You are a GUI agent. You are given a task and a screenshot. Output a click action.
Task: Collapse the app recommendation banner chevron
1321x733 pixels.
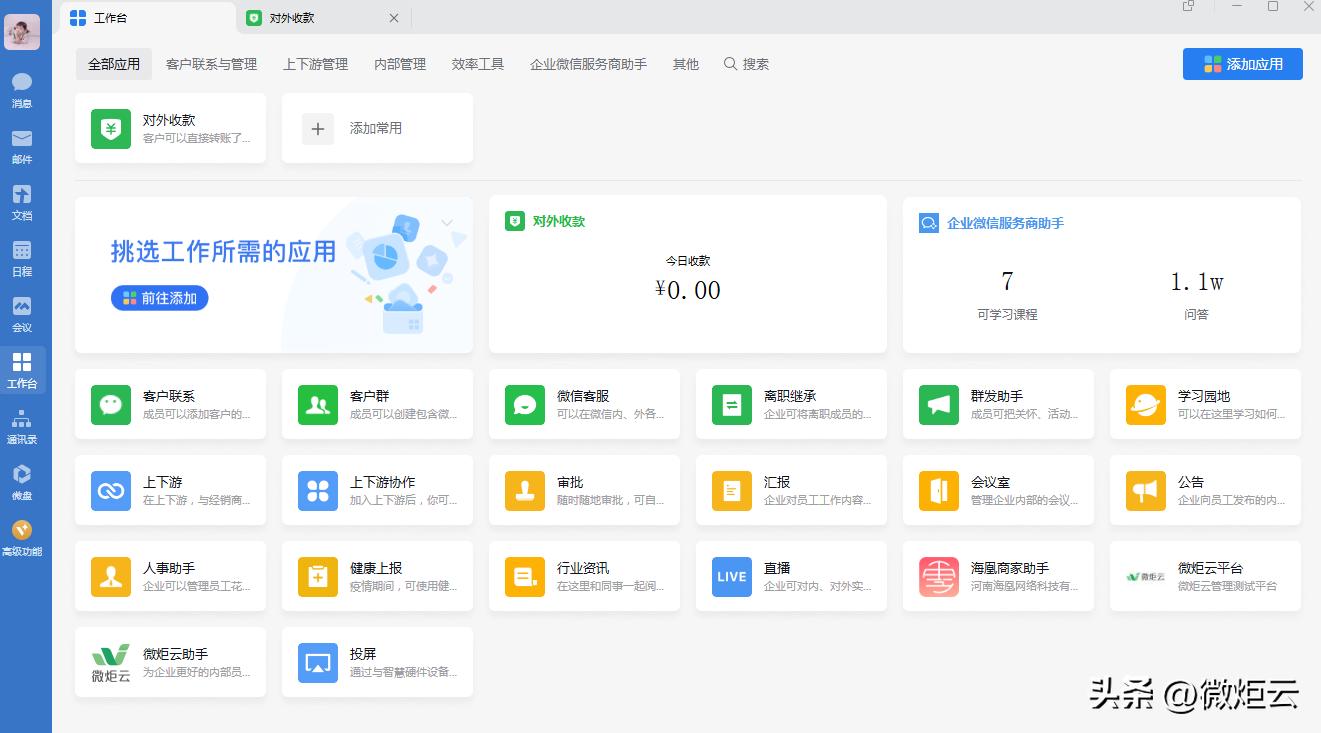[x=446, y=222]
